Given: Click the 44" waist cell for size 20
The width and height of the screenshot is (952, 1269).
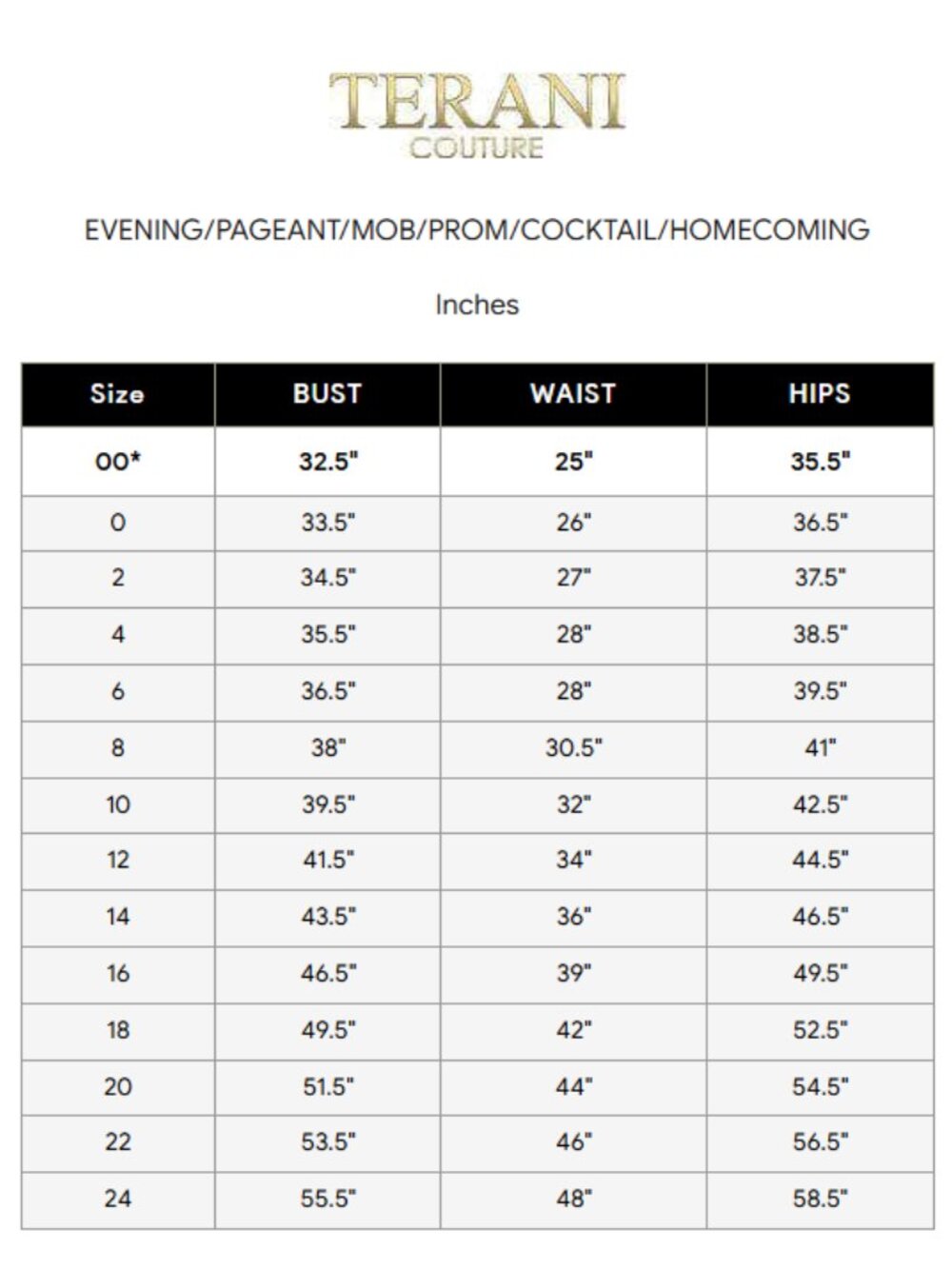Looking at the screenshot, I should [573, 1086].
